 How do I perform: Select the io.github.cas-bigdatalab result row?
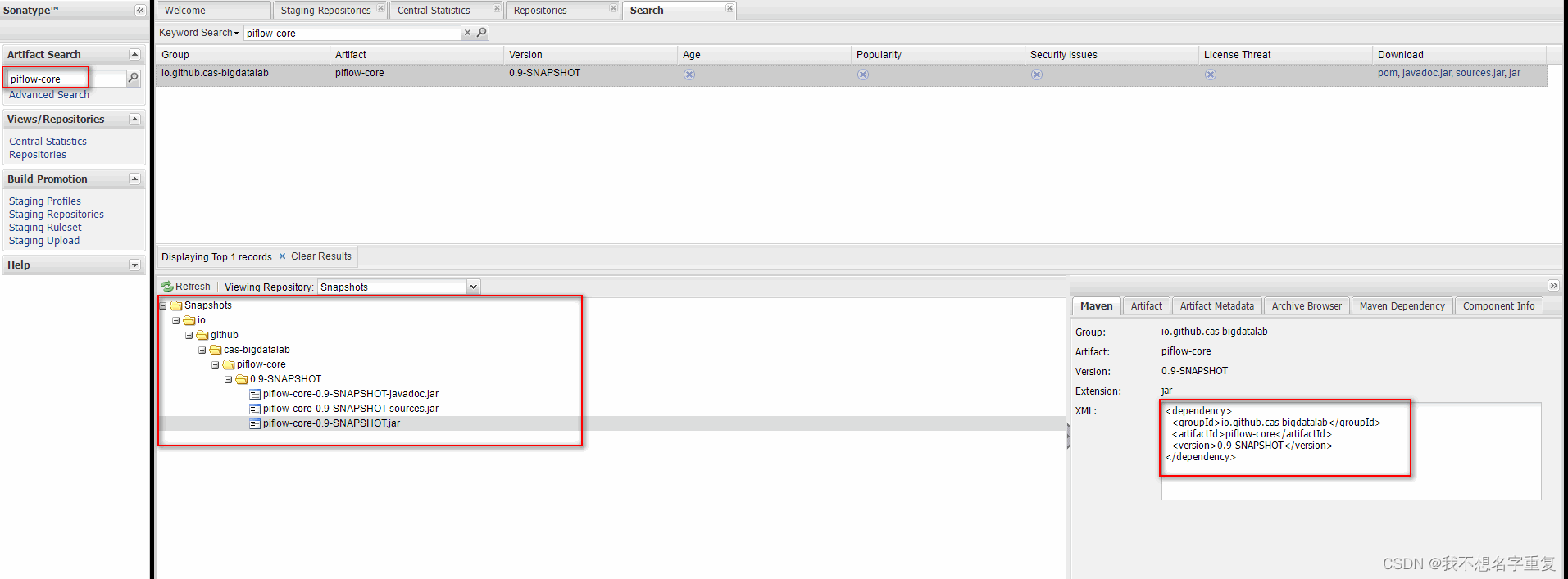[x=852, y=75]
